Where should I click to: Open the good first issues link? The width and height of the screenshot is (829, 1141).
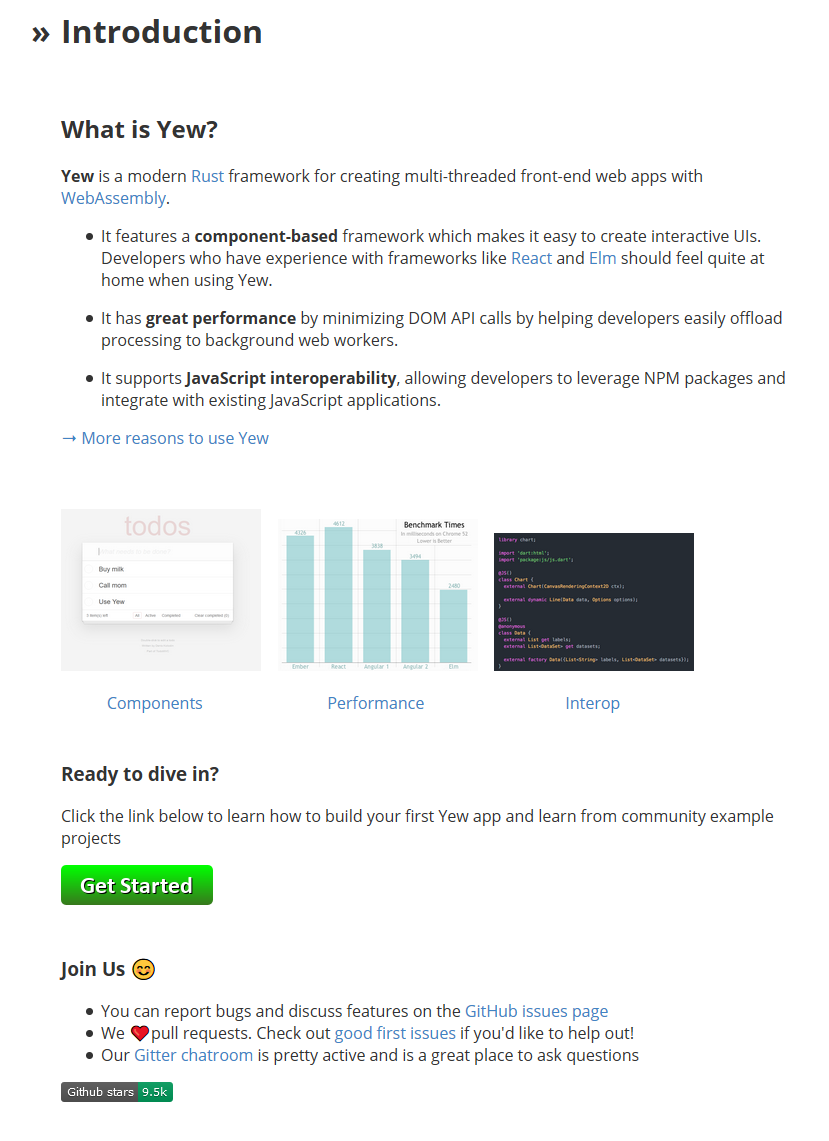[395, 1033]
